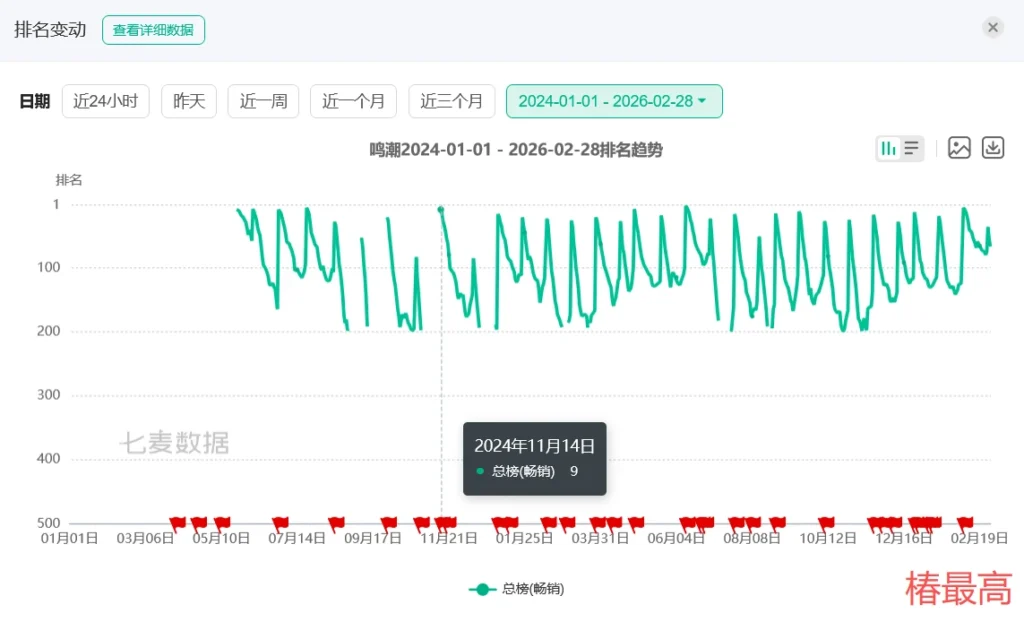Toggle 总榜(畅销) legend series
Image resolution: width=1024 pixels, height=622 pixels.
pyautogui.click(x=516, y=589)
